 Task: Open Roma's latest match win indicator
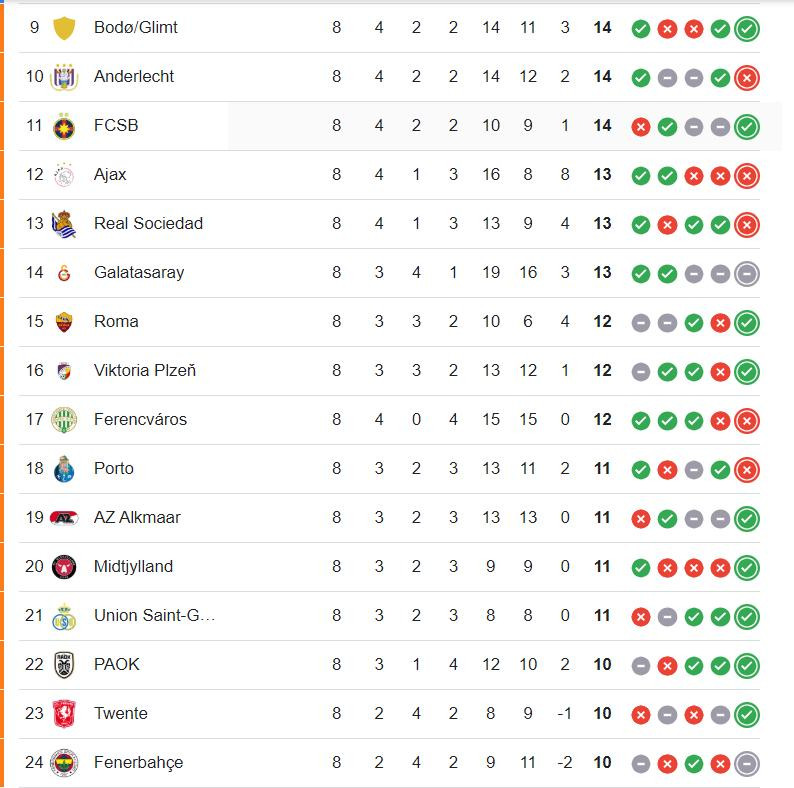click(x=747, y=323)
